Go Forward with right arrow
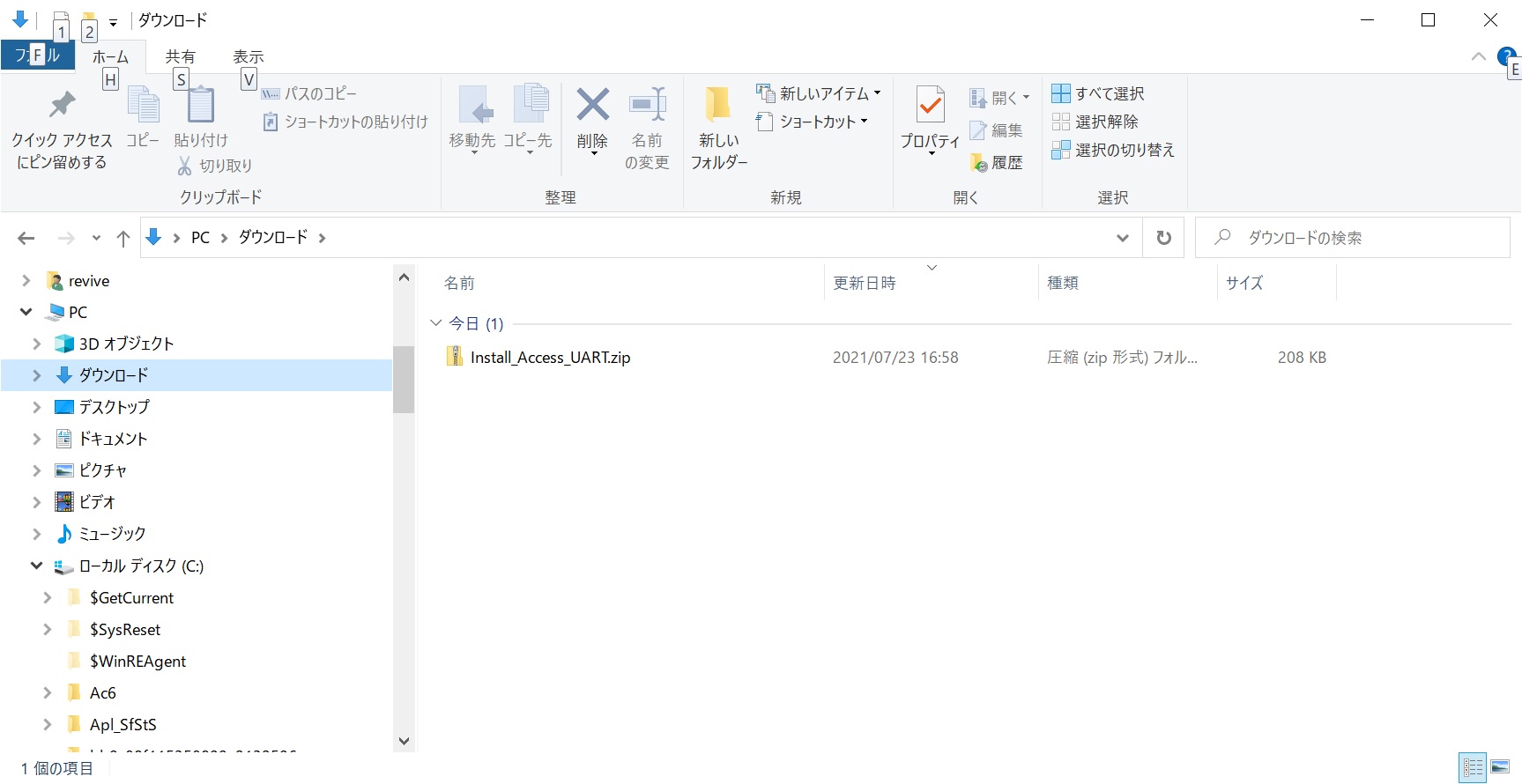The width and height of the screenshot is (1522, 784). point(65,238)
